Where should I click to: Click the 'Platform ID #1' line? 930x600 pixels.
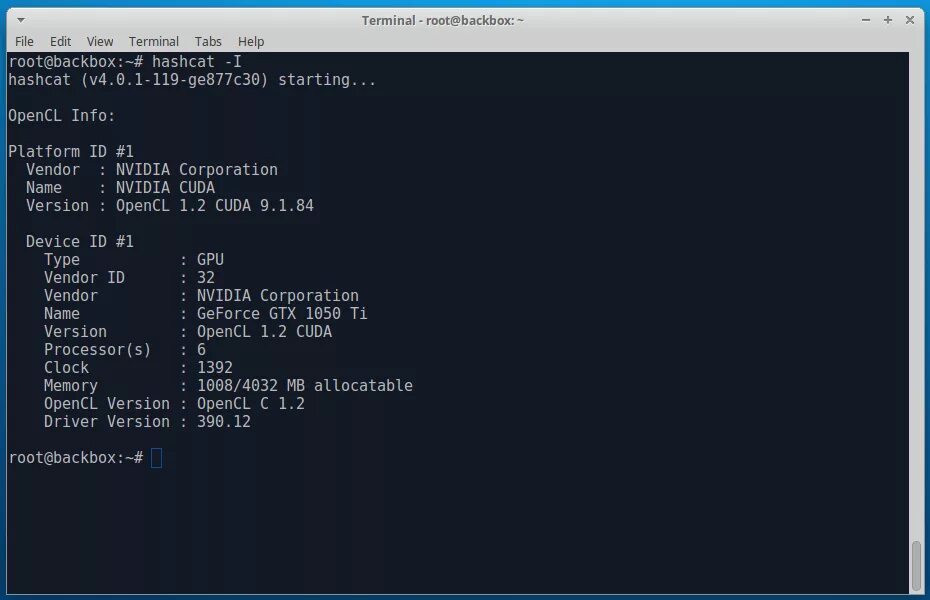[x=71, y=152]
